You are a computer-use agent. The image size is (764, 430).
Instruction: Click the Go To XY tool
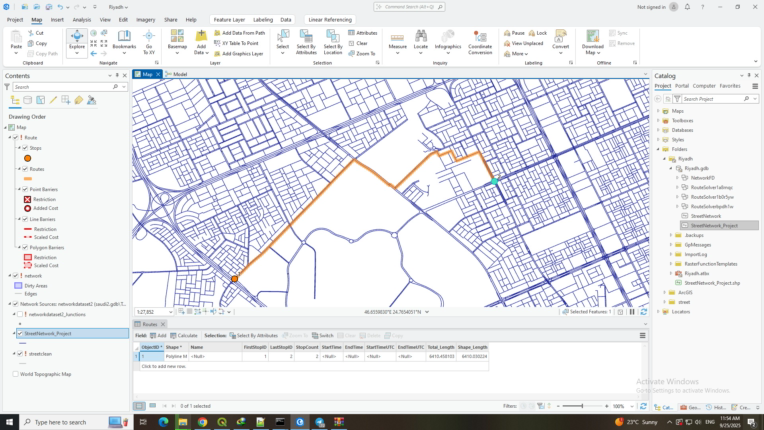pos(149,41)
